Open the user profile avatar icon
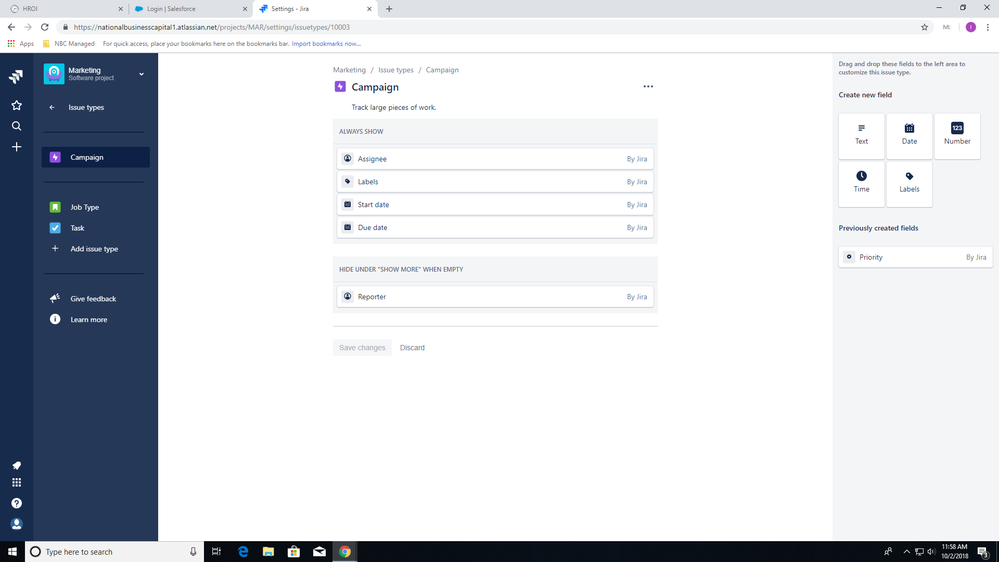Viewport: 999px width, 562px height. [x=17, y=524]
